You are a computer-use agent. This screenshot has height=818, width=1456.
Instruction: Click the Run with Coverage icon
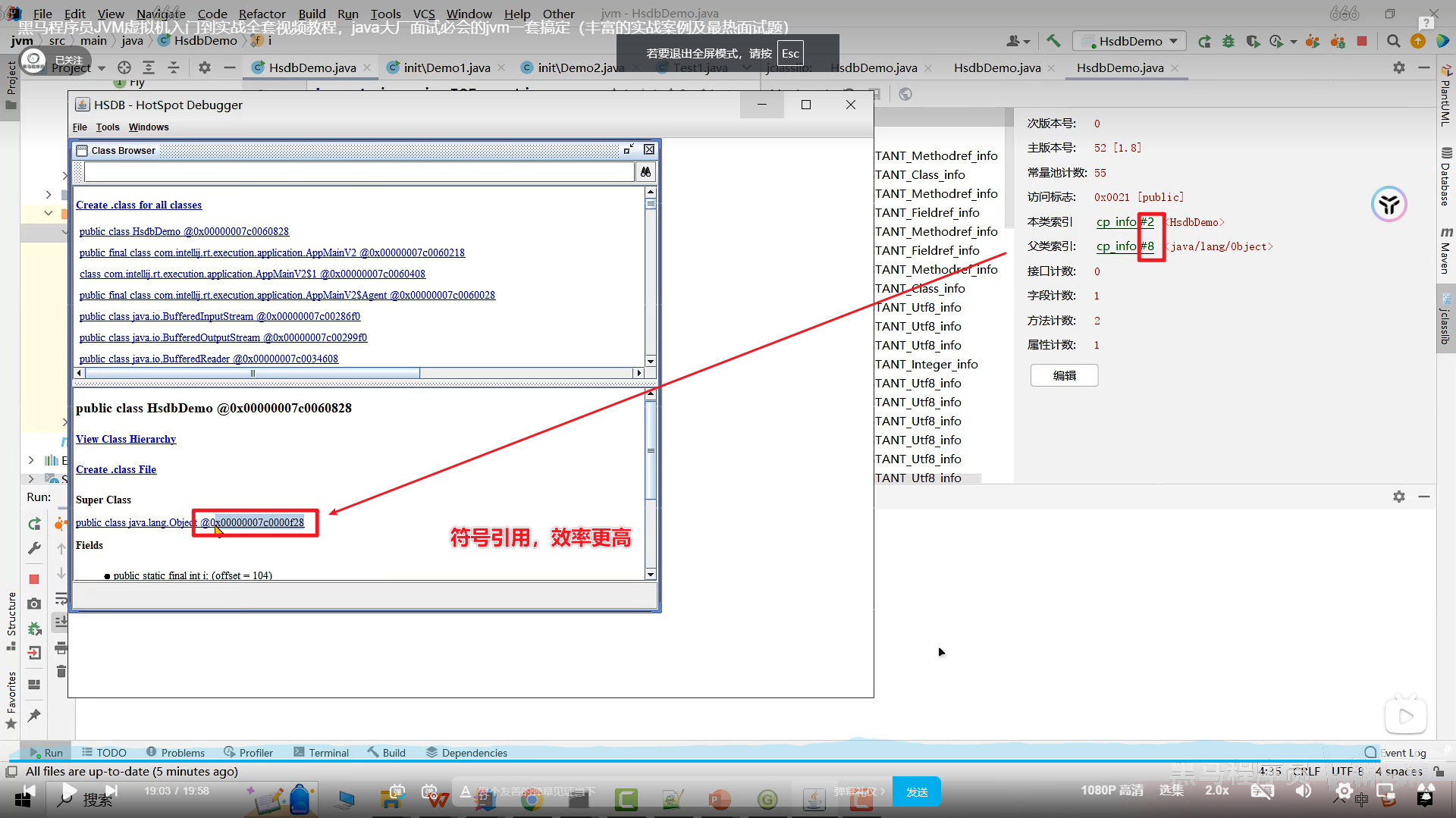pyautogui.click(x=1253, y=41)
